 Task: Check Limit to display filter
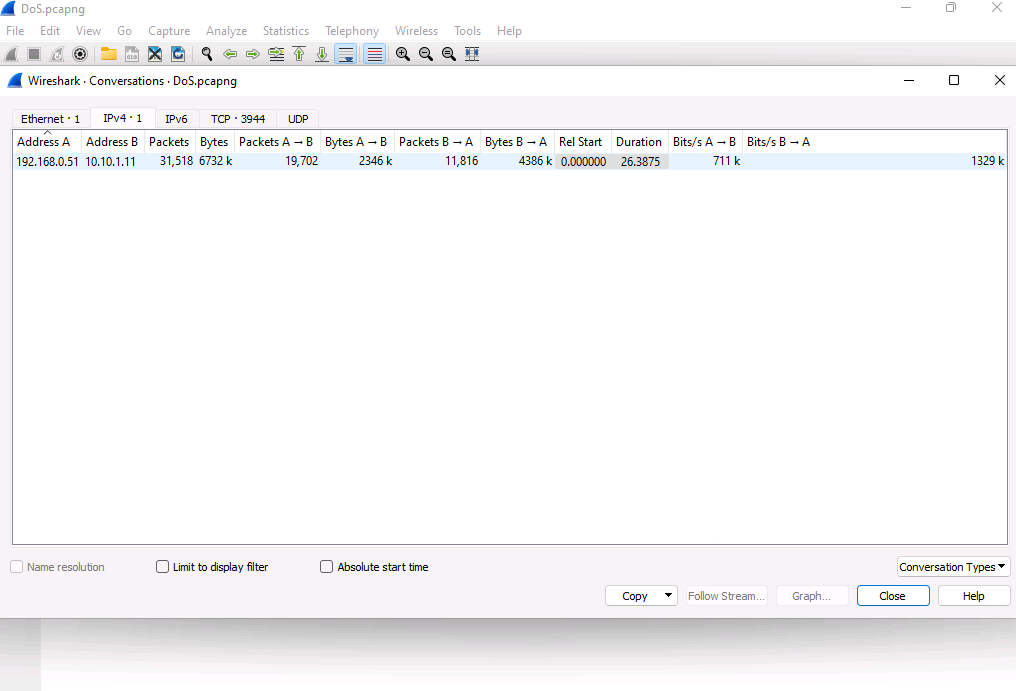(x=163, y=567)
